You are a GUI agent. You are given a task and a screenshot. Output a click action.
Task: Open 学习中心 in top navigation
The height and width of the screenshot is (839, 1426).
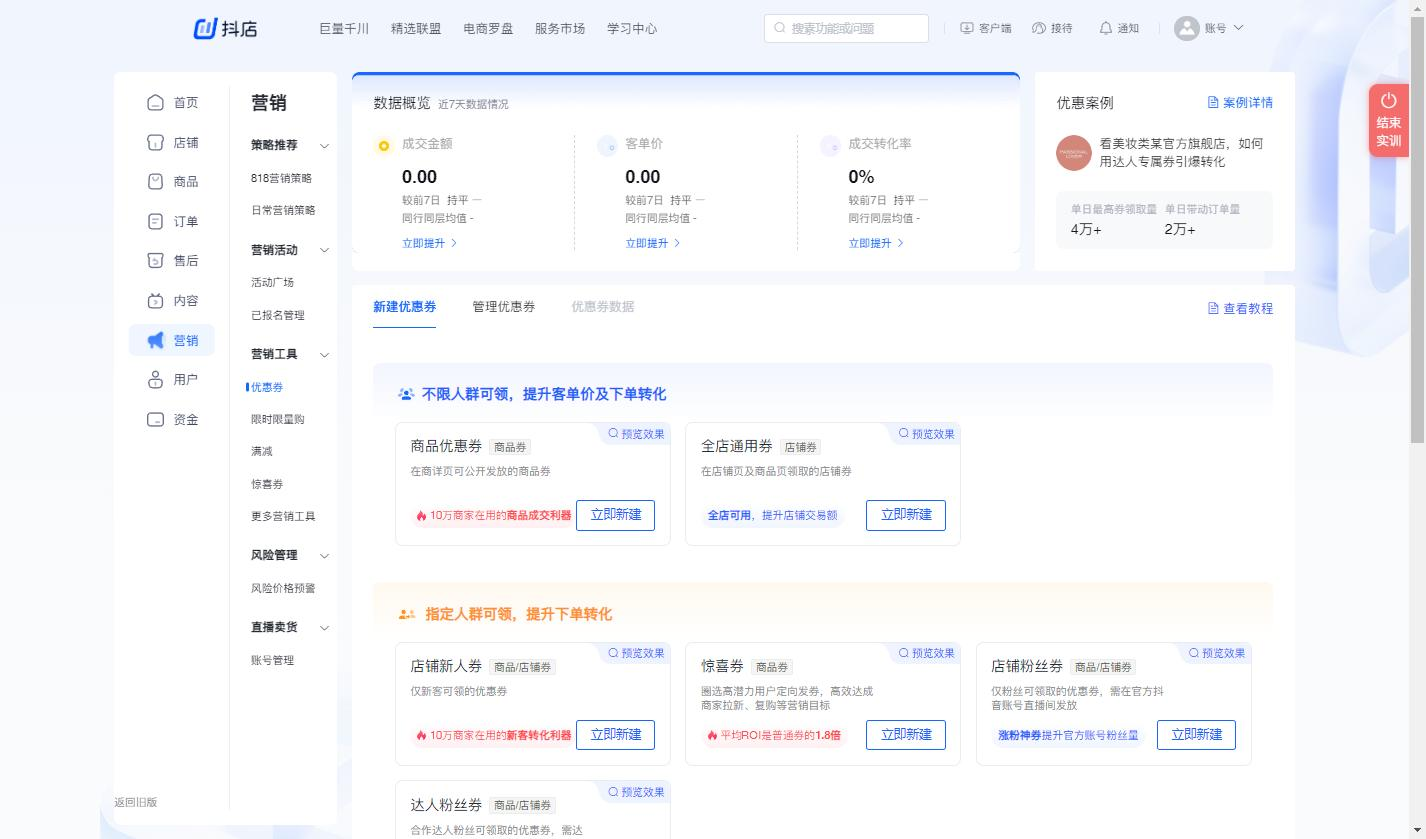632,28
